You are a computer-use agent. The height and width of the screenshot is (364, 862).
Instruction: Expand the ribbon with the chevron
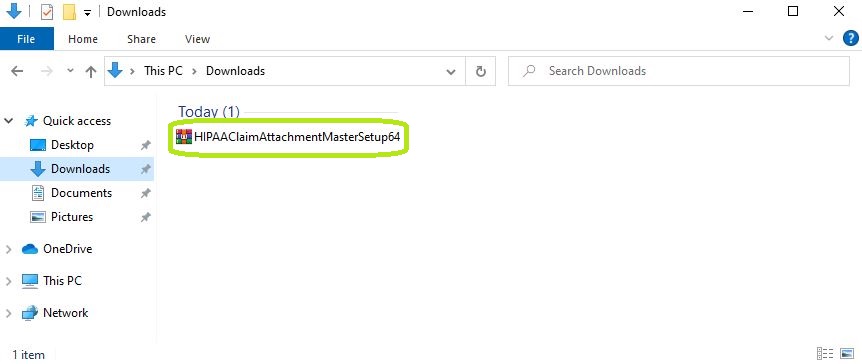tap(829, 38)
